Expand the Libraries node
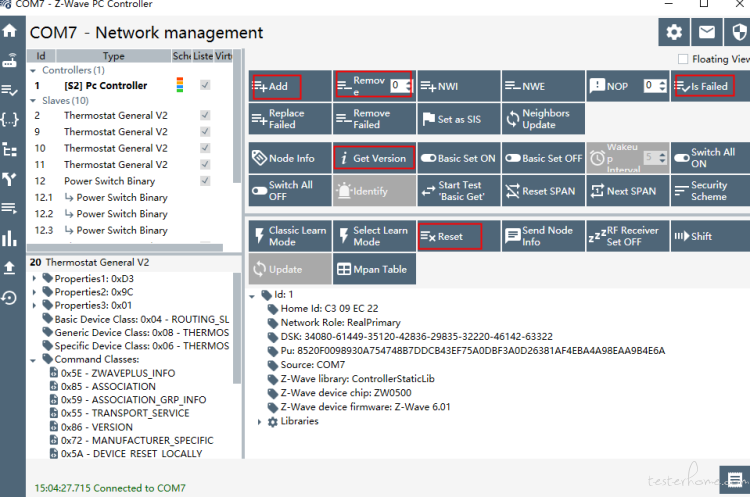The width and height of the screenshot is (750, 497). [x=260, y=422]
